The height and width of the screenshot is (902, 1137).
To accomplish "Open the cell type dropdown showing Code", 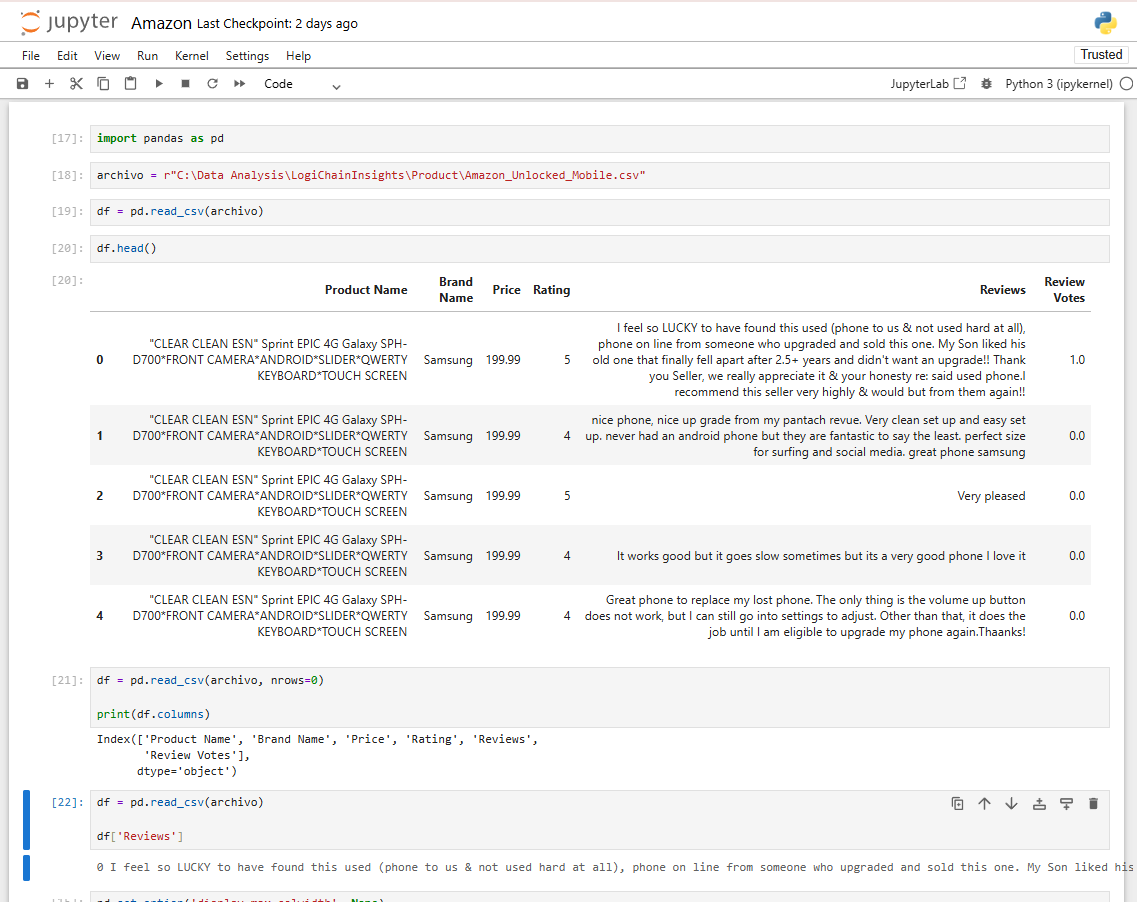I will [302, 84].
